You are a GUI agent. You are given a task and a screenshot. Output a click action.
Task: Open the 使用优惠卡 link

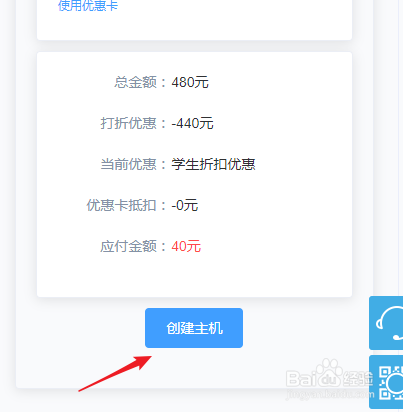pos(88,6)
